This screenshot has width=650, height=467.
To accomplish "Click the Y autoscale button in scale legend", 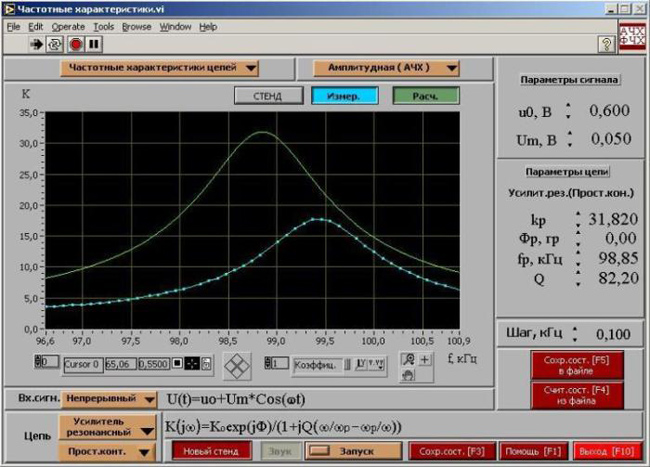I will coord(361,364).
